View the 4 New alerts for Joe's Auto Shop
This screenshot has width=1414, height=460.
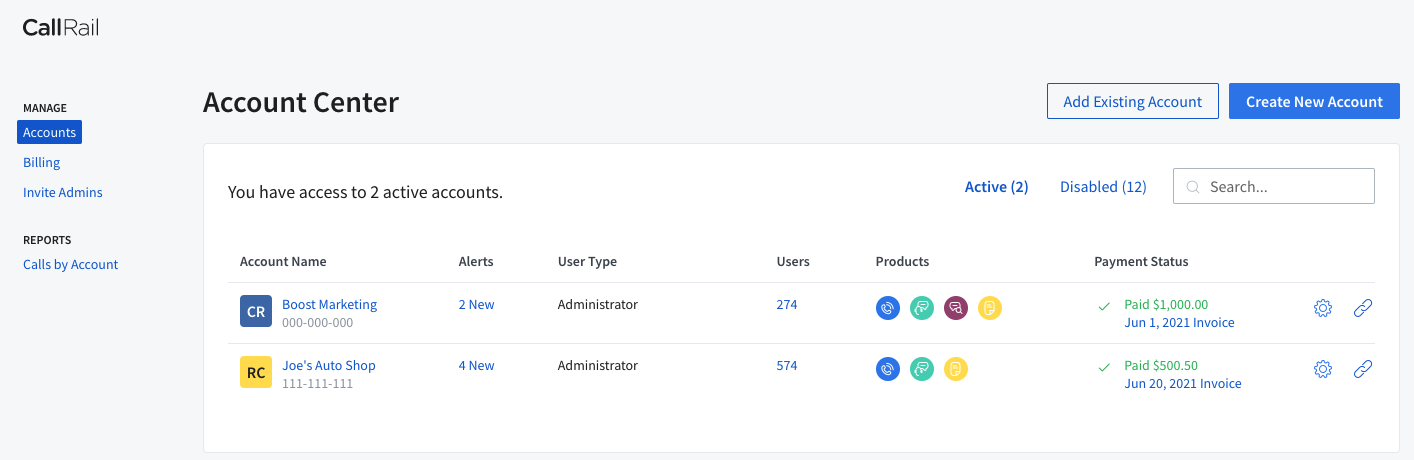(x=476, y=365)
